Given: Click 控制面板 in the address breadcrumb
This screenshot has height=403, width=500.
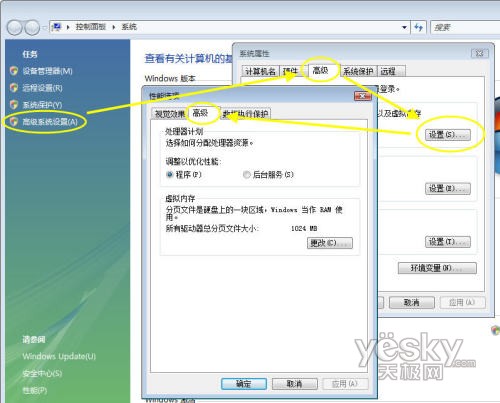Looking at the screenshot, I should (90, 27).
